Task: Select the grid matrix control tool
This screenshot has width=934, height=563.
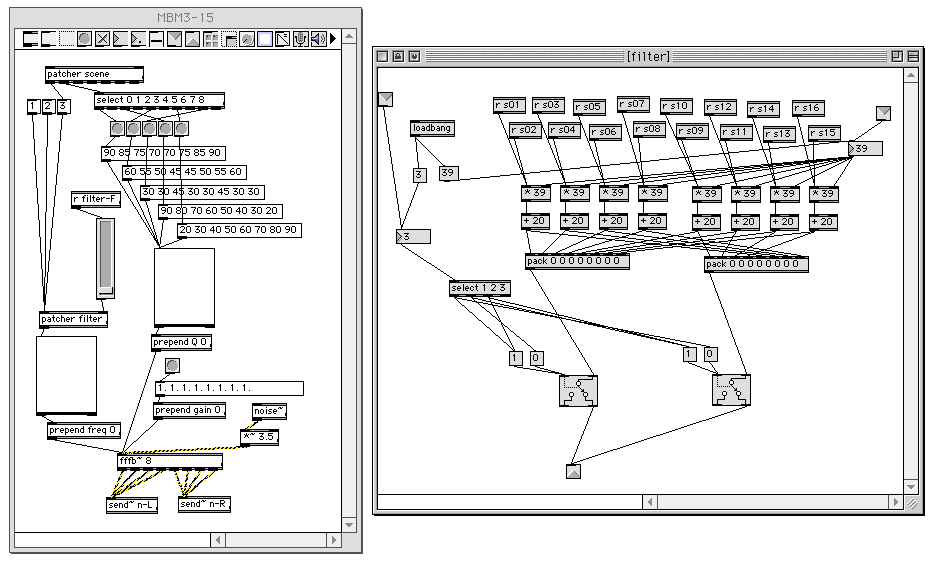Action: [210, 39]
